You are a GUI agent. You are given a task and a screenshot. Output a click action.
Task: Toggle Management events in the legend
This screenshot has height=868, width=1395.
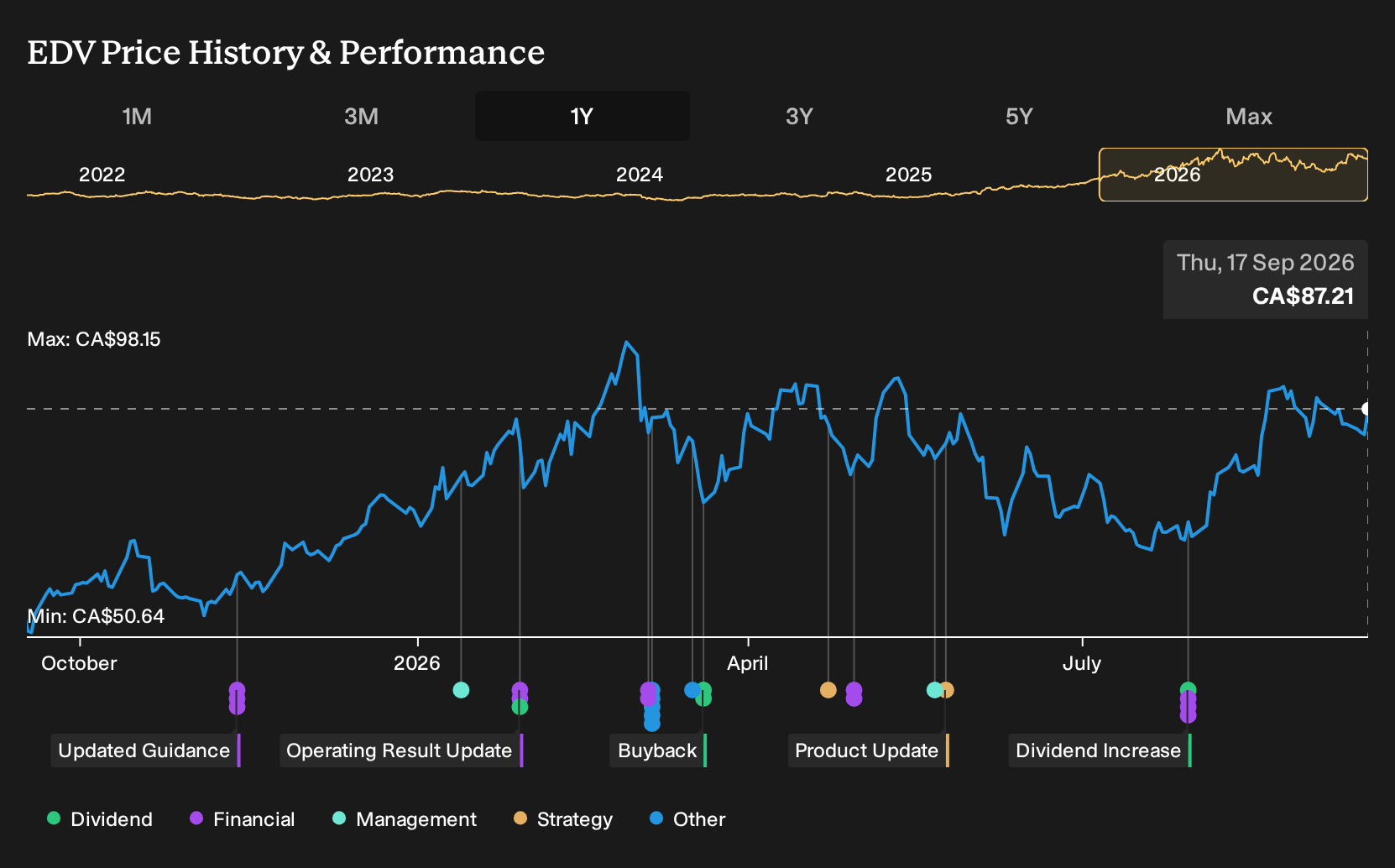click(405, 819)
